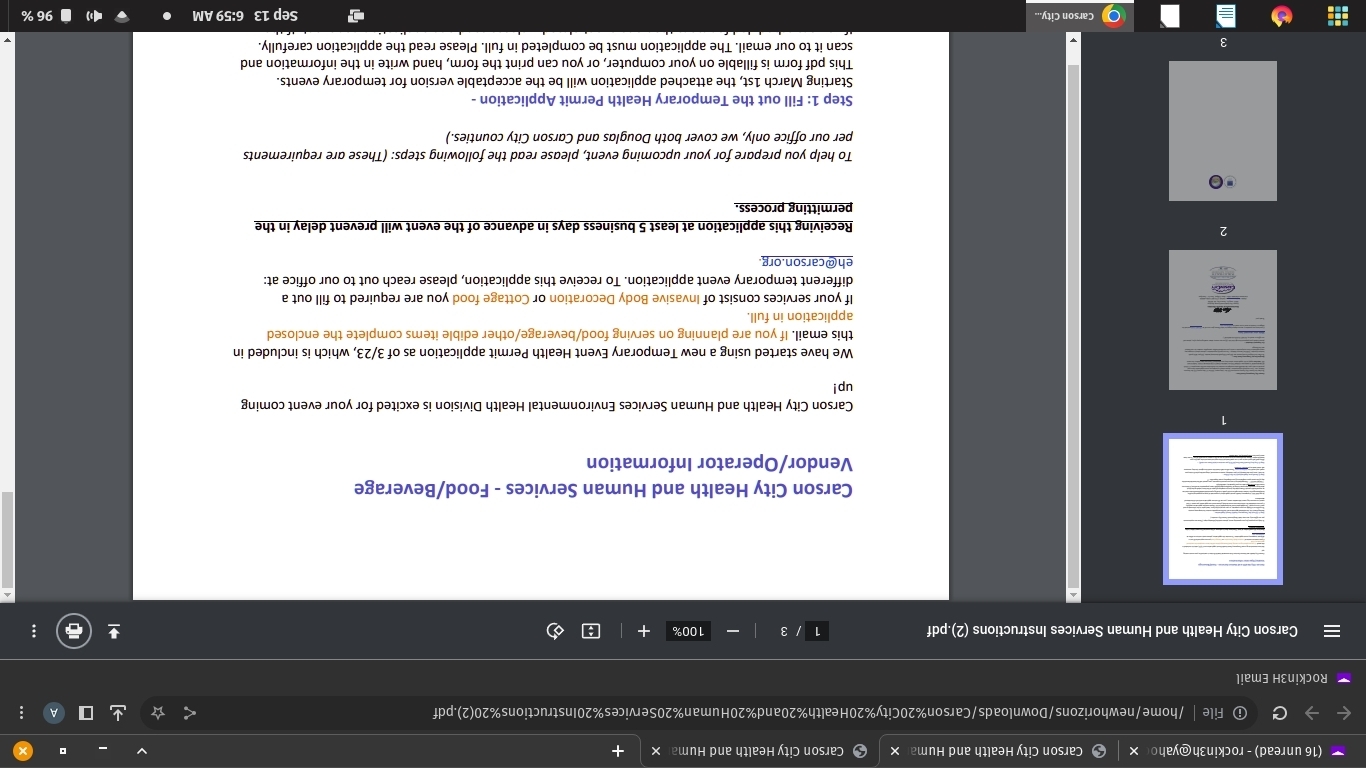Click the print icon in PDF toolbar

tap(73, 631)
